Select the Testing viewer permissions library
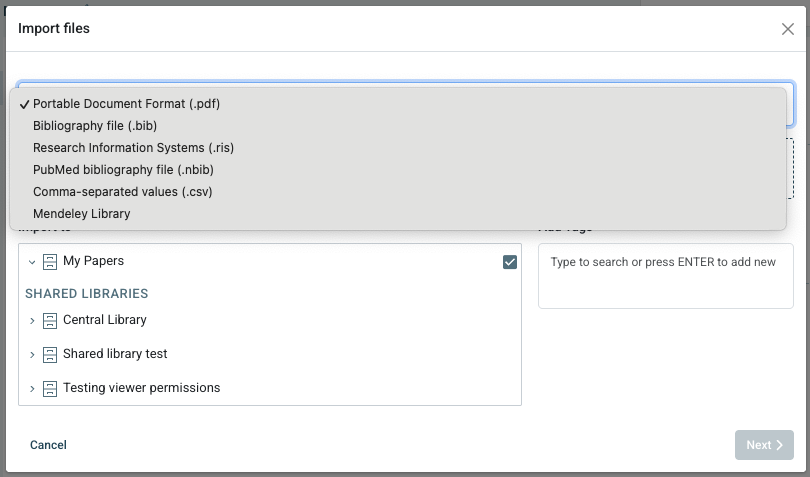810x477 pixels. tap(141, 388)
